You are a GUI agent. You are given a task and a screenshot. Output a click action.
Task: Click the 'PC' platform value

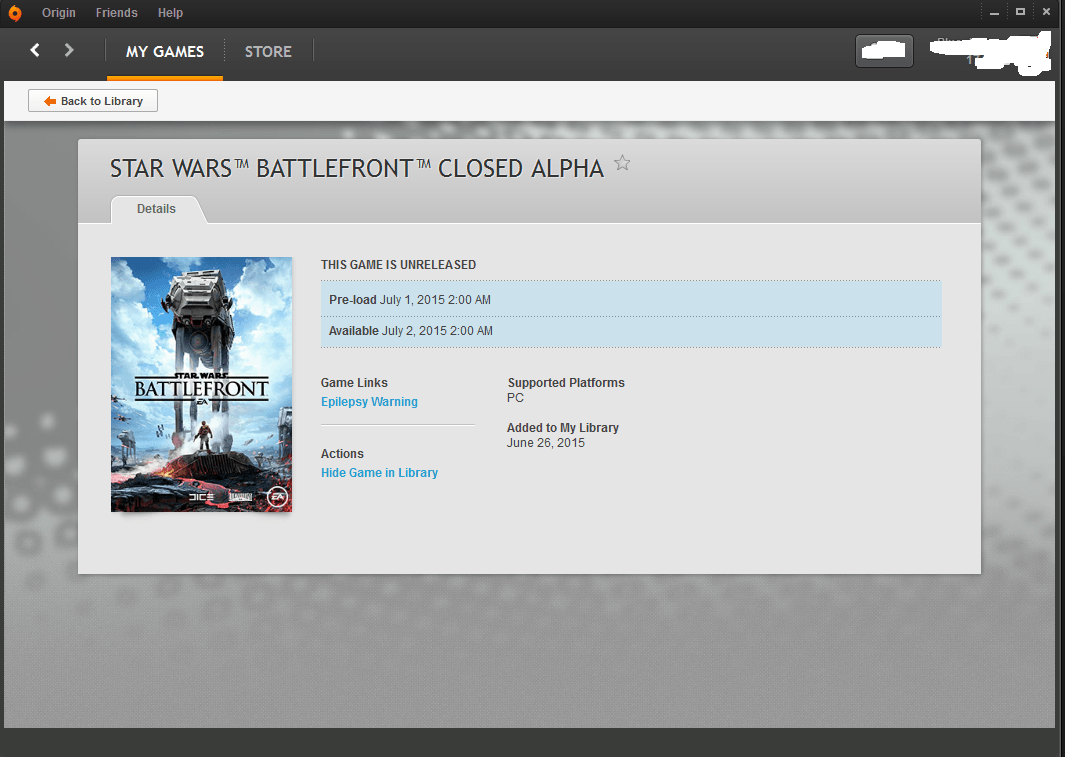pos(516,398)
